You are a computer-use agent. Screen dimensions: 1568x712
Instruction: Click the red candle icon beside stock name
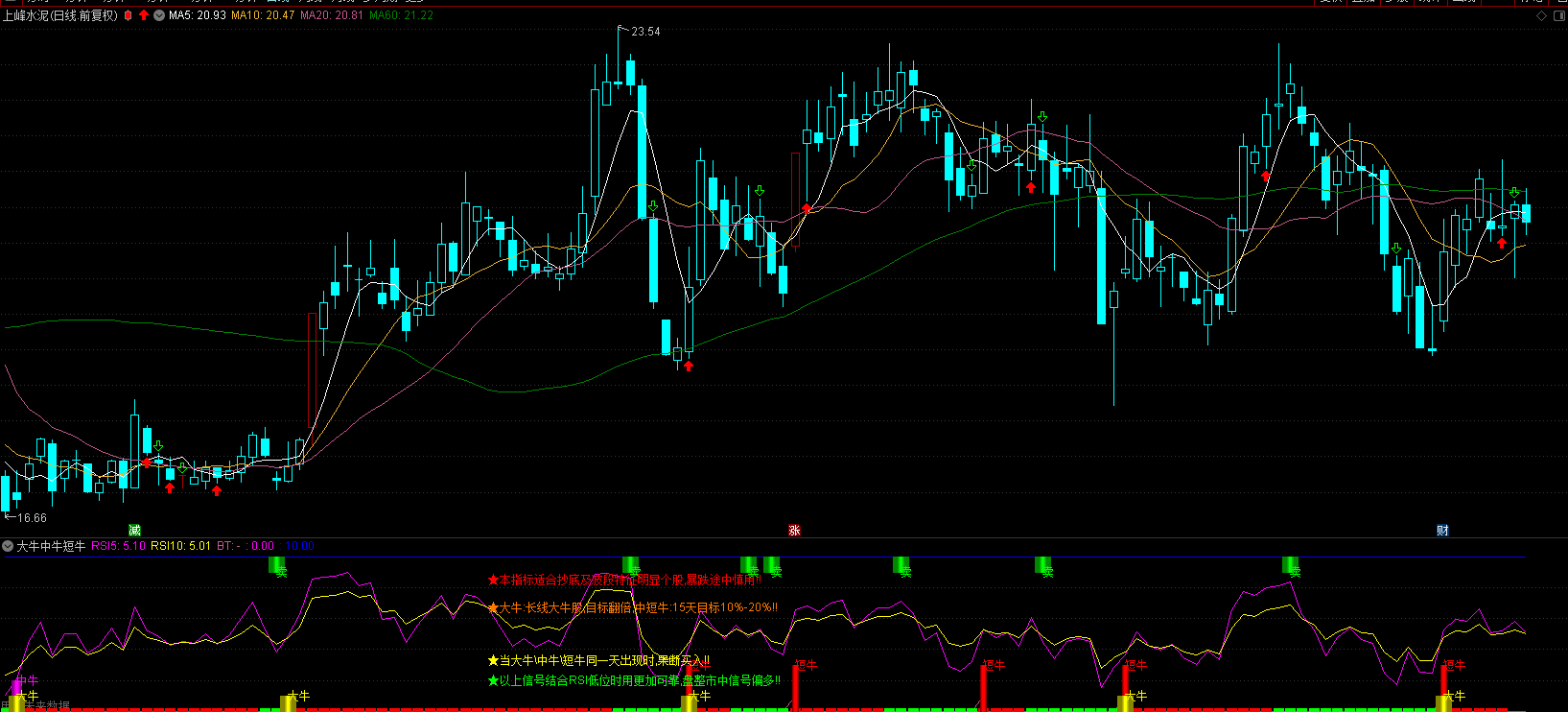[128, 15]
